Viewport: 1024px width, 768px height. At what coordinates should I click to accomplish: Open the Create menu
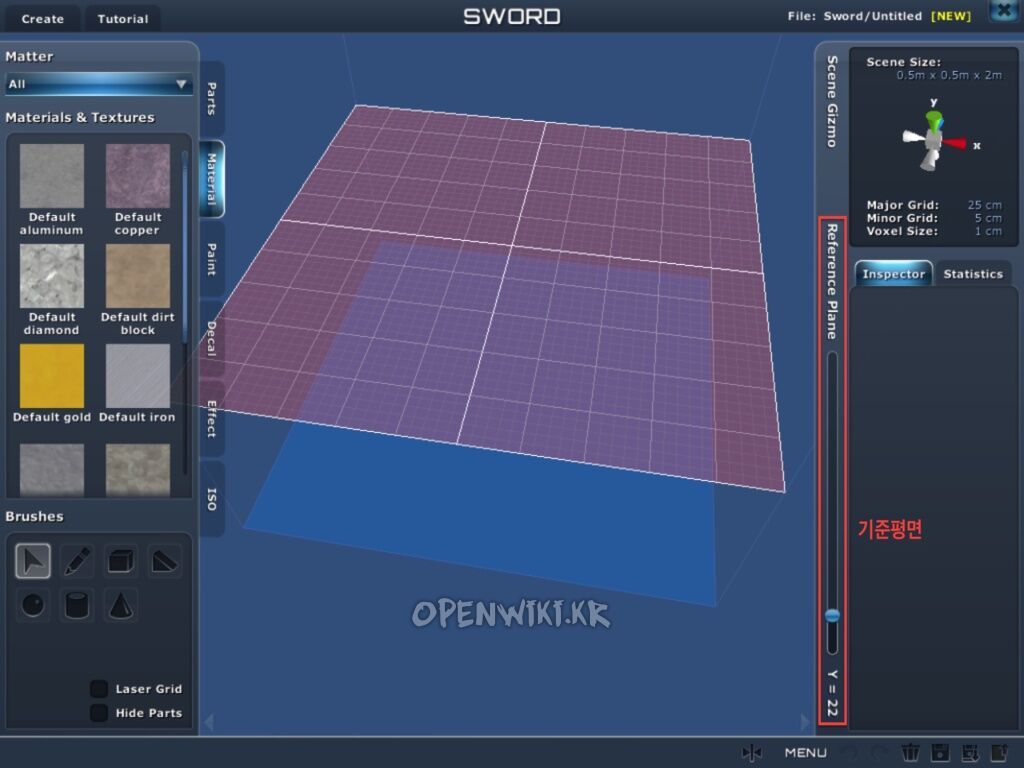[42, 19]
